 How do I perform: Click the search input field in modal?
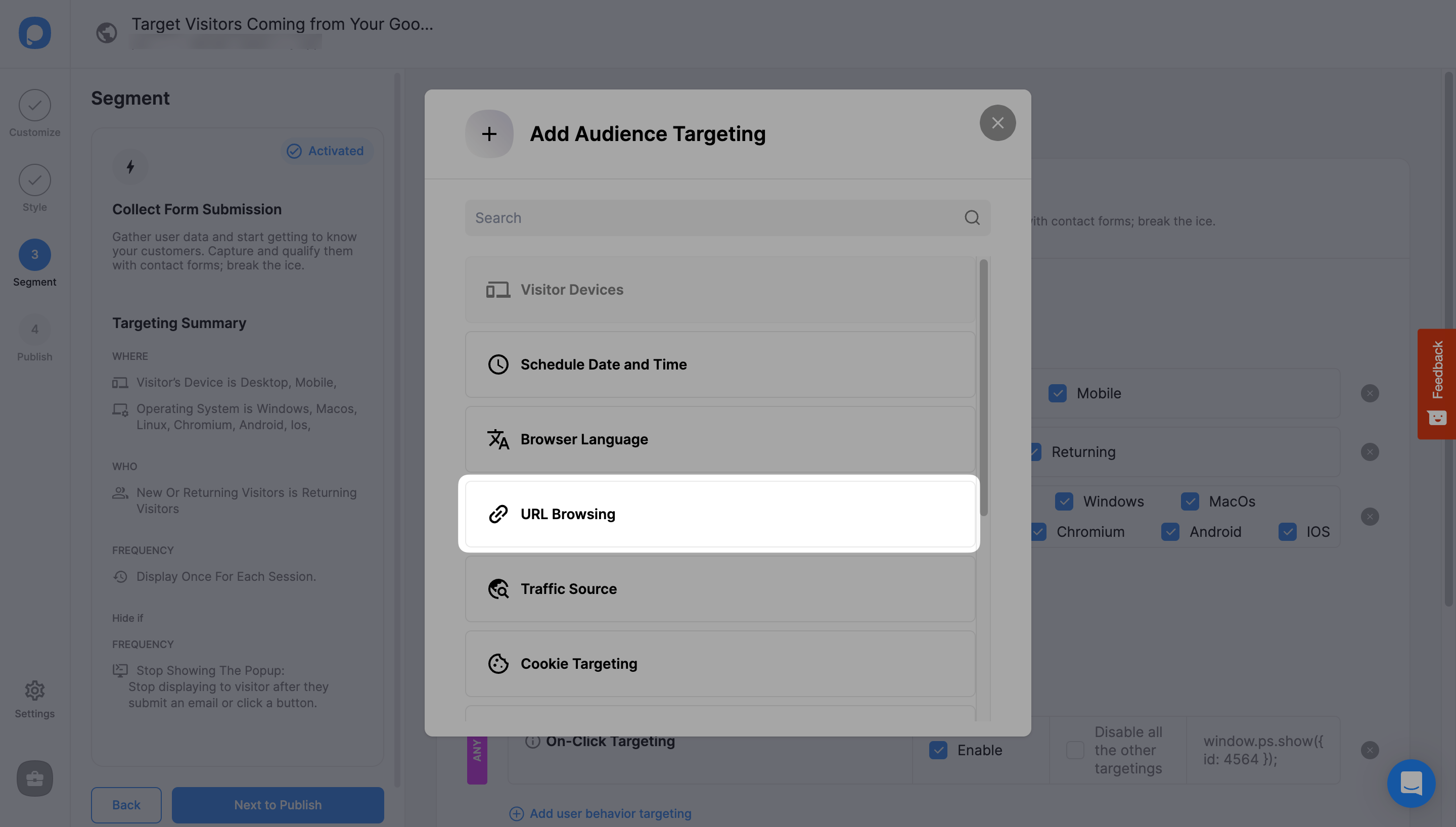pos(726,217)
